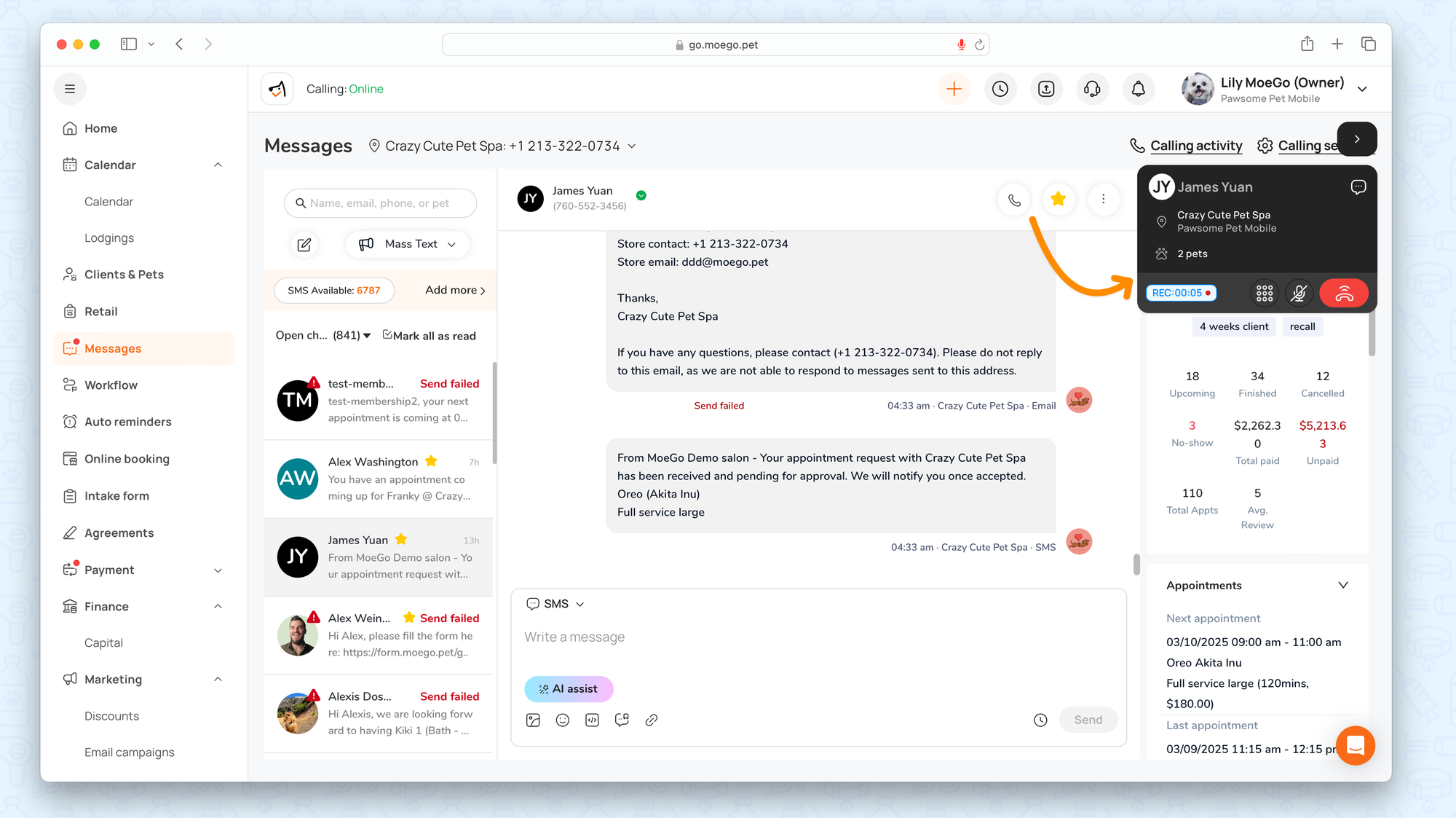
Task: Open the Calling activity link
Action: point(1195,146)
